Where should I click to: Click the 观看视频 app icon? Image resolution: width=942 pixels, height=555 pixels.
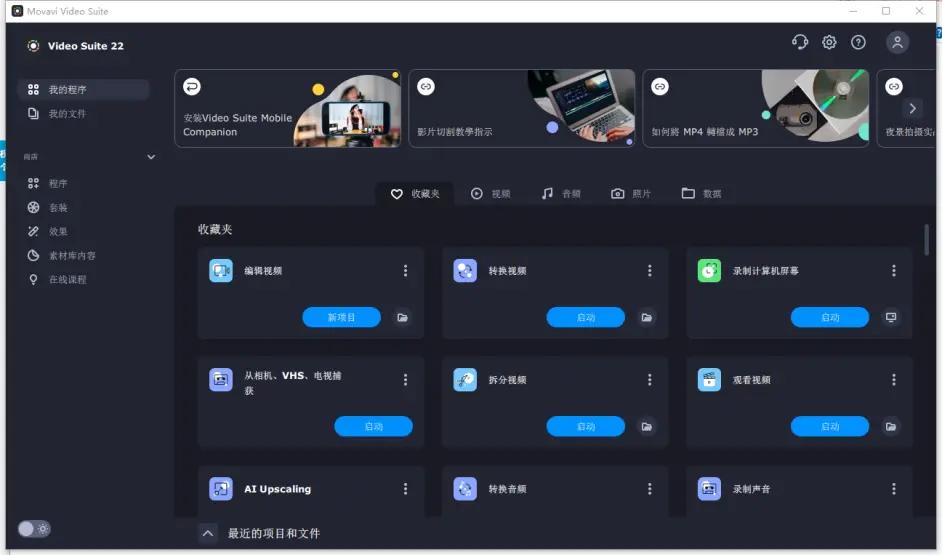[709, 380]
